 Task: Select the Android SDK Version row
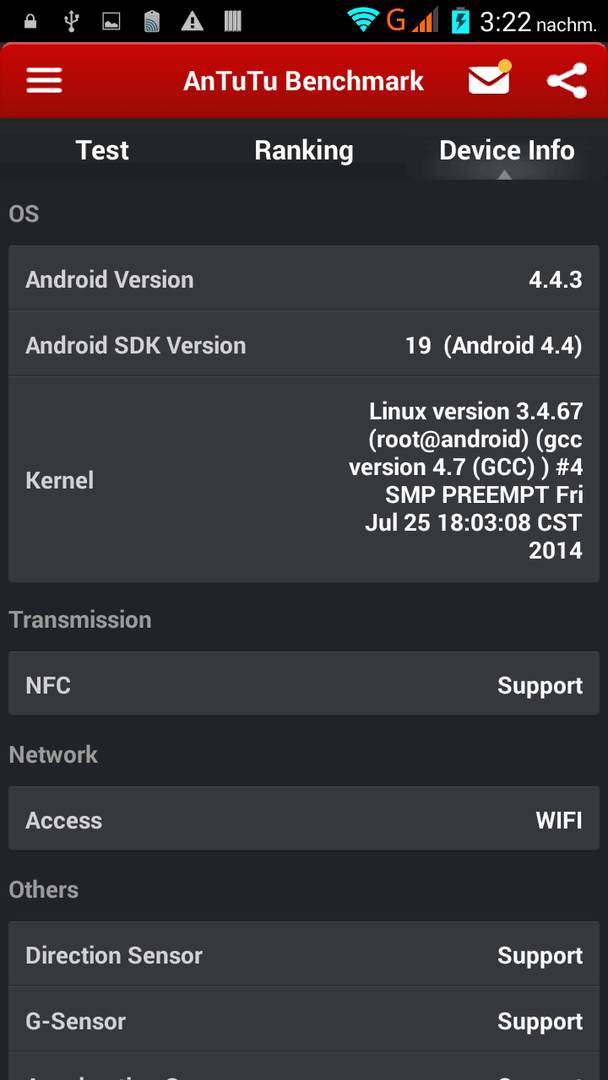click(x=304, y=344)
